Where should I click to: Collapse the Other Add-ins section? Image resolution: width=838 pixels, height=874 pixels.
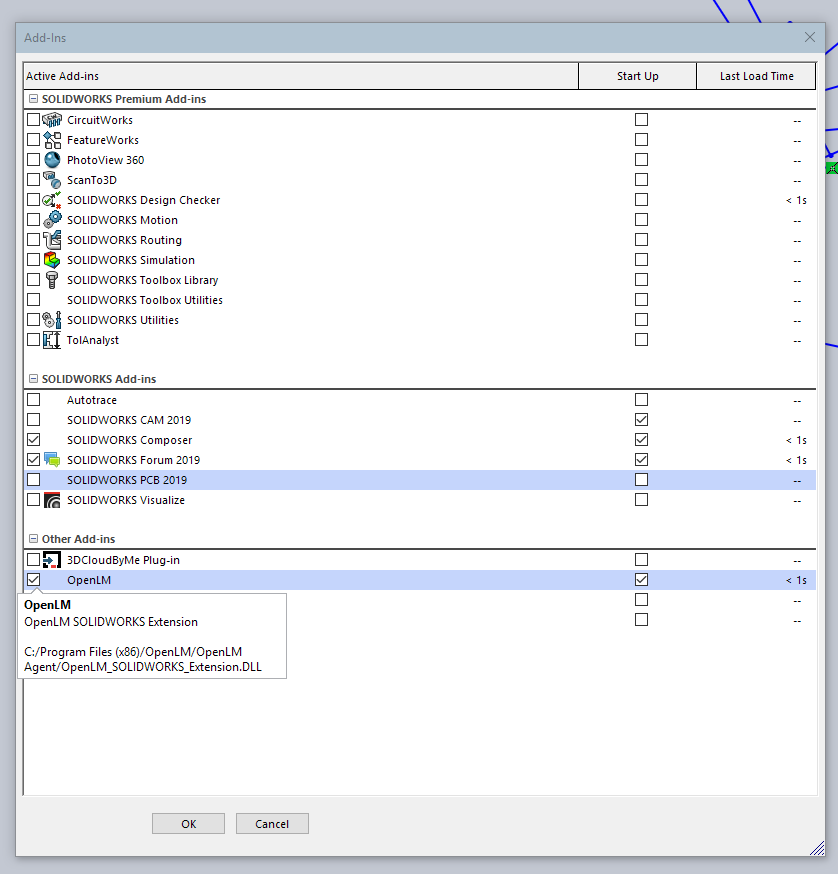click(35, 538)
